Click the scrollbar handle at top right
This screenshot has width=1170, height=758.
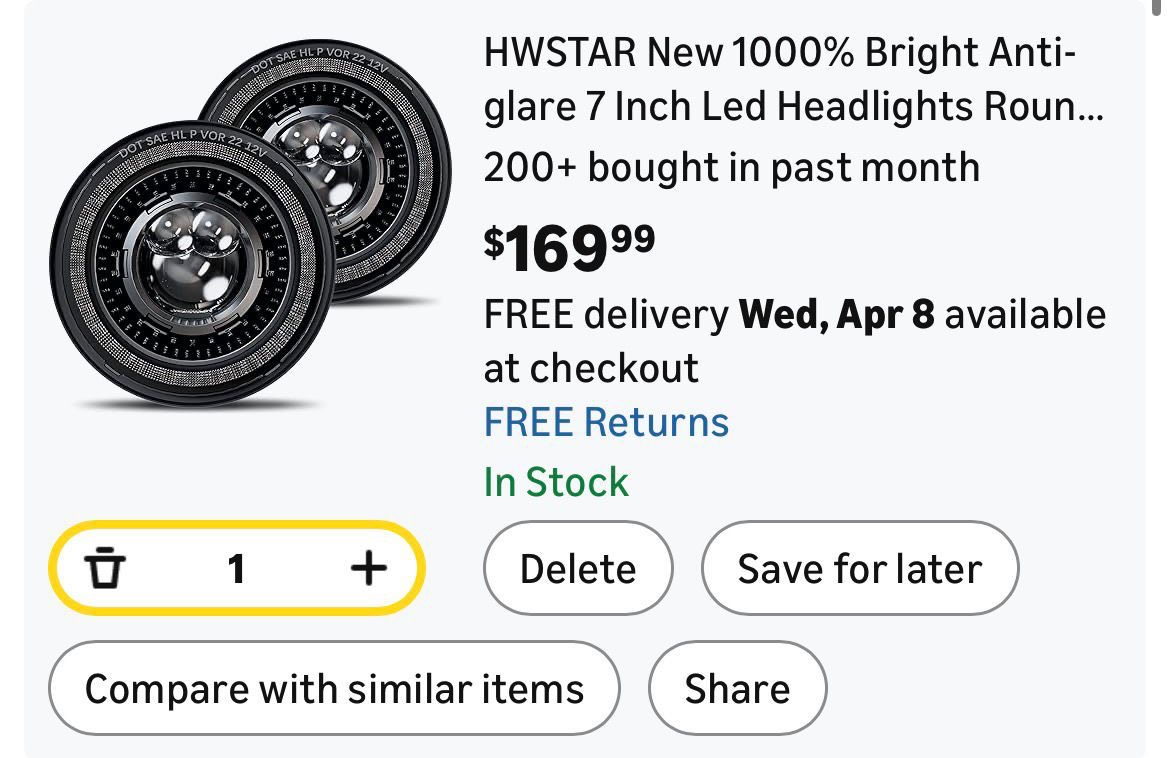coord(1157,8)
